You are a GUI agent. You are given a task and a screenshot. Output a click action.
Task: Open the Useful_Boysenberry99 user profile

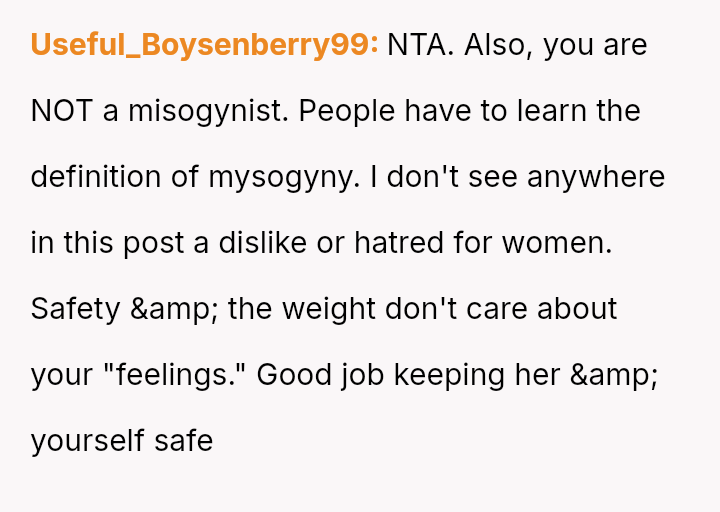[204, 45]
